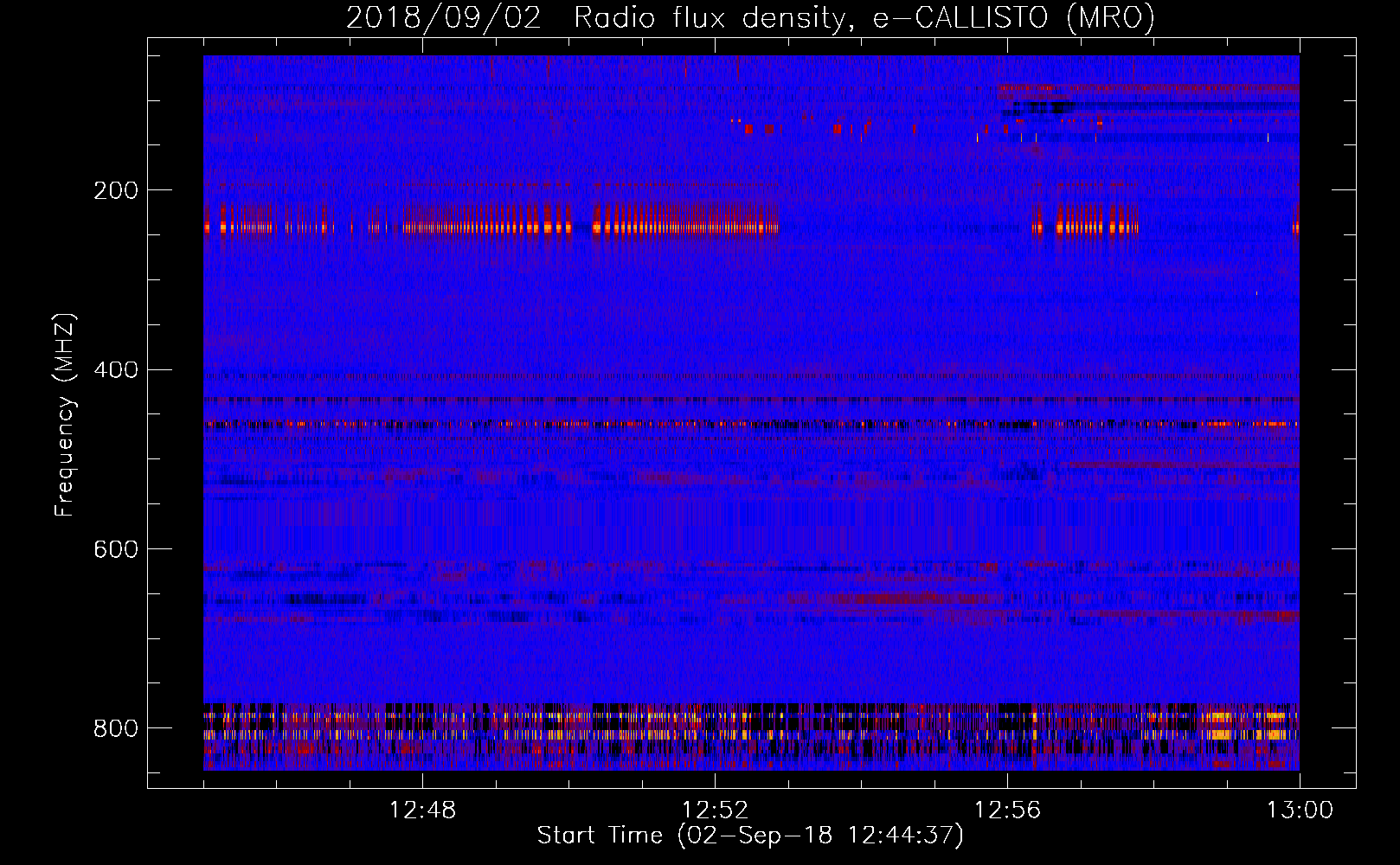Click the y-axis tick label 400
This screenshot has width=1400, height=865.
(x=115, y=370)
